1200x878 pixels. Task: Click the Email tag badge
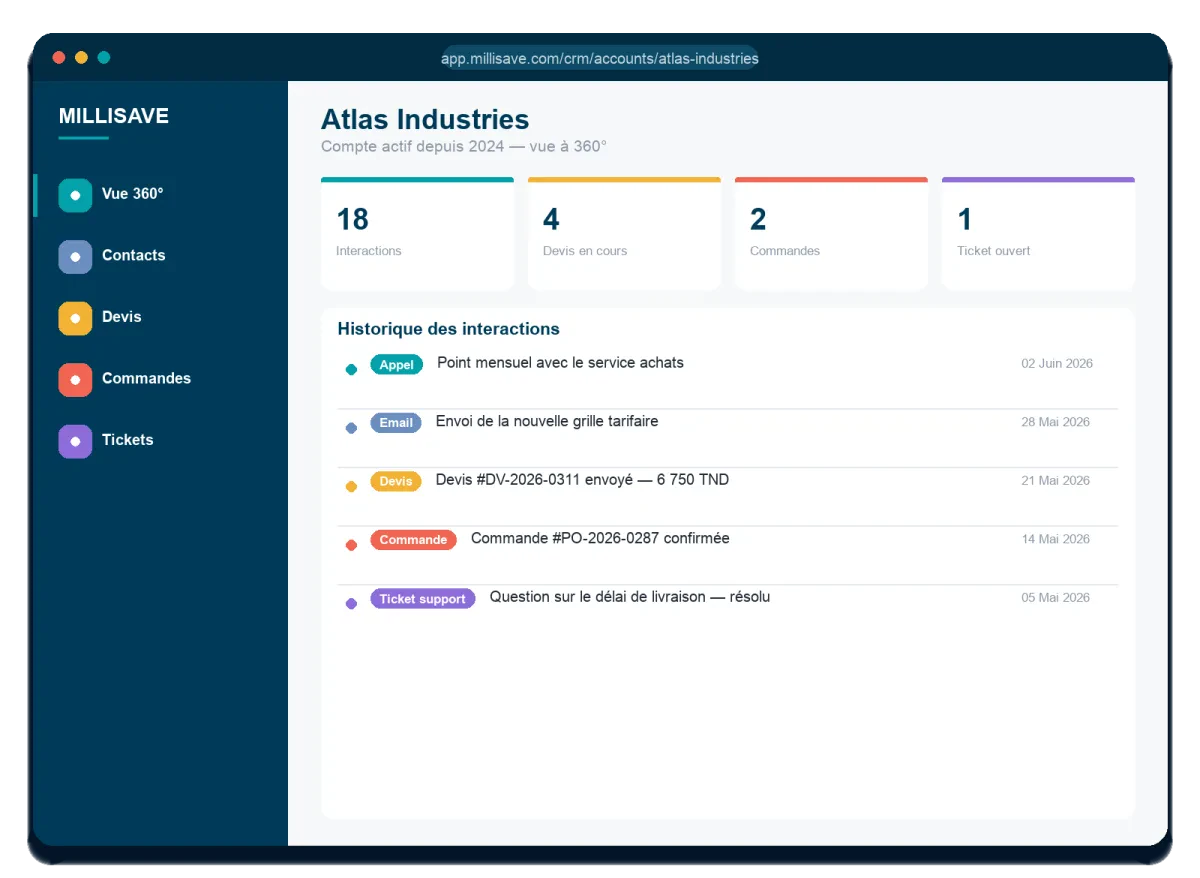click(x=396, y=423)
